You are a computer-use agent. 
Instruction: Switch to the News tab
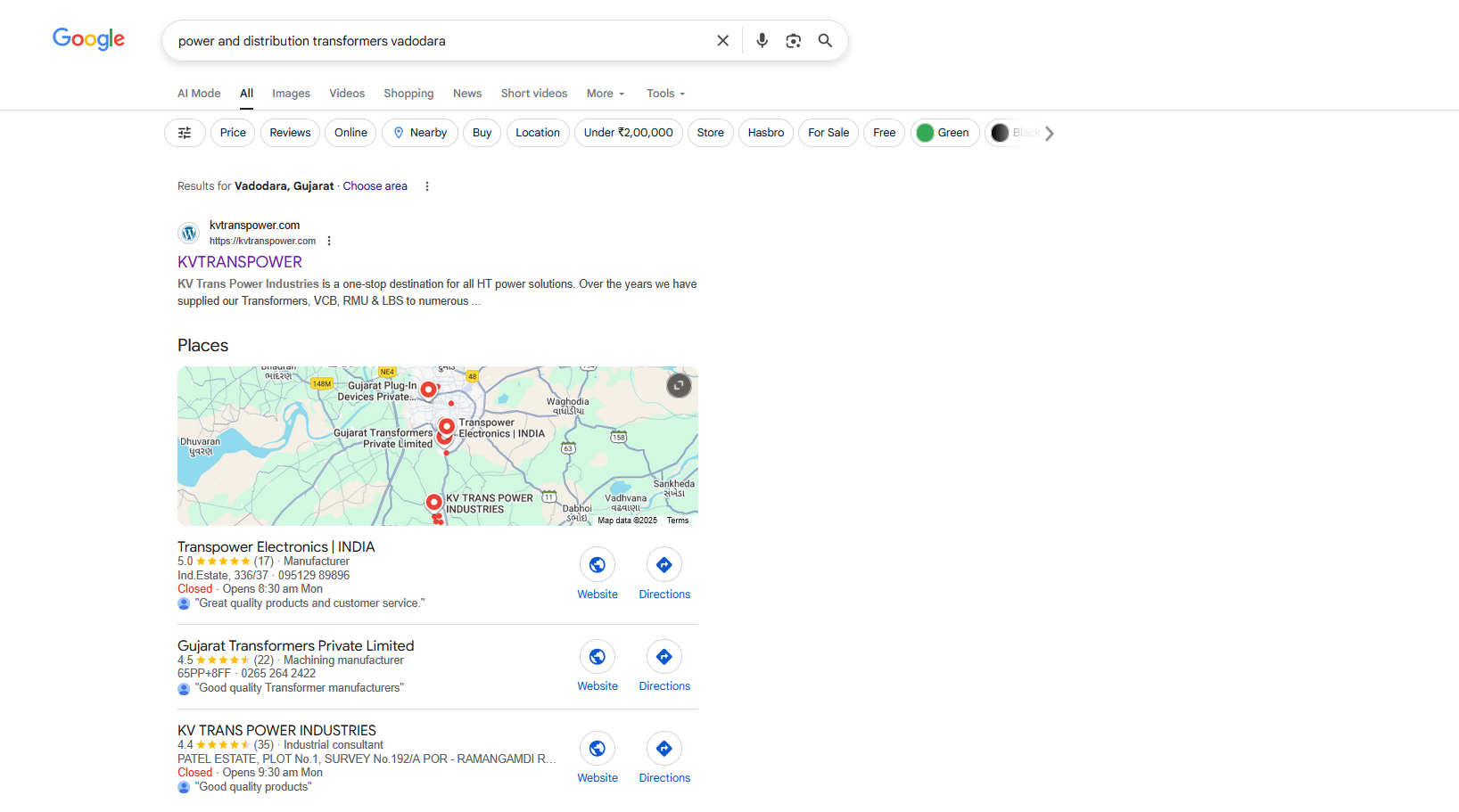466,94
